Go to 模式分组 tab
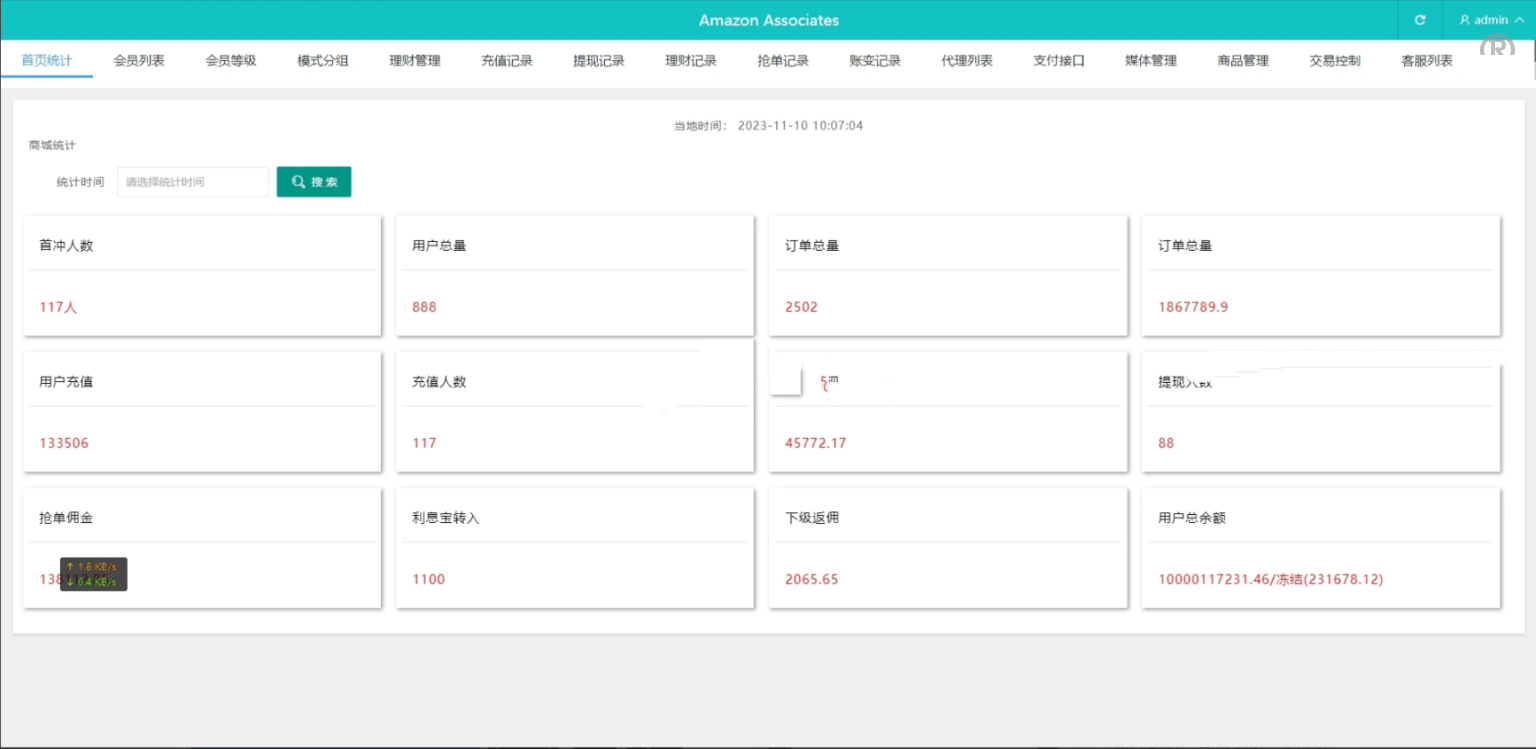Viewport: 1536px width, 749px height. click(323, 61)
